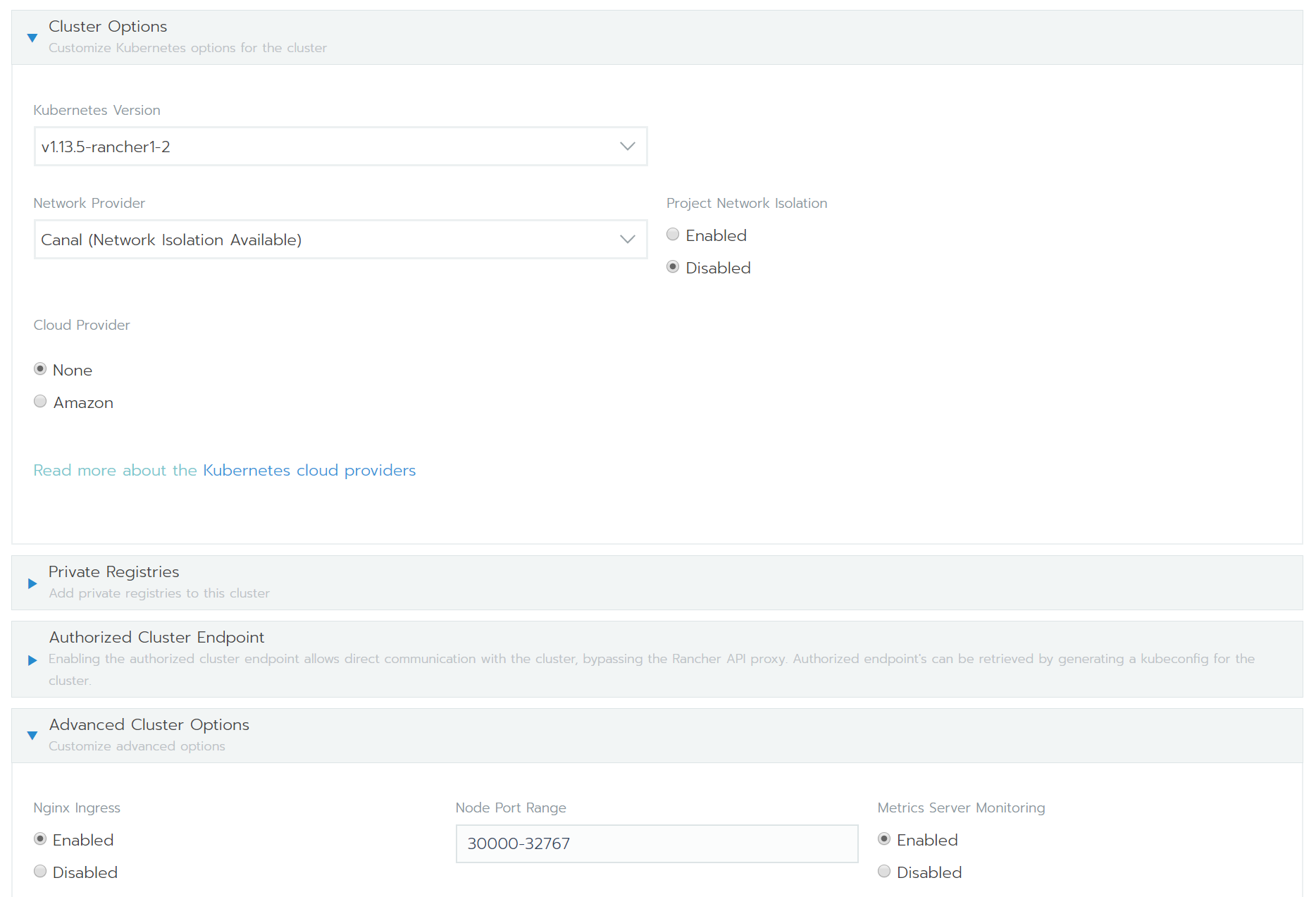Select Amazon as the Cloud Provider

(40, 401)
